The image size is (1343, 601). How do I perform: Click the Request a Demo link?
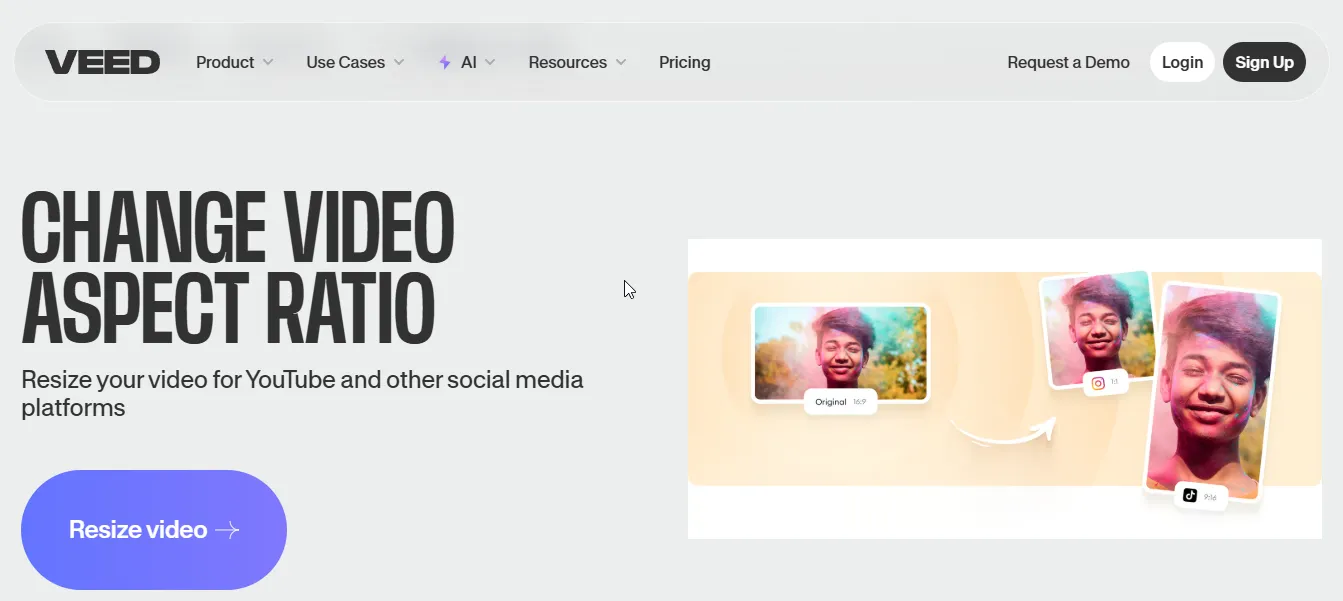pyautogui.click(x=1068, y=62)
